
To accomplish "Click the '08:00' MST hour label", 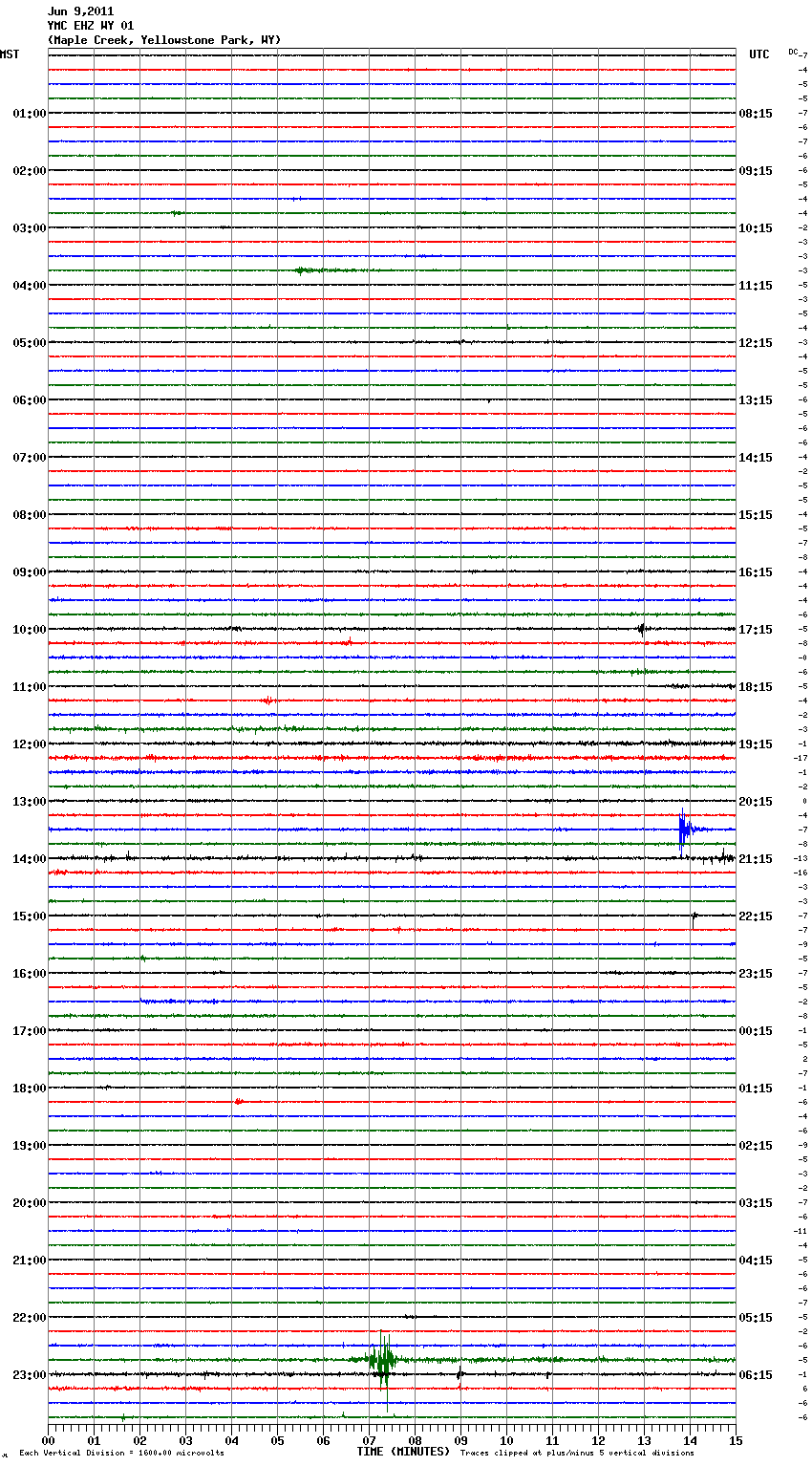I will click(30, 515).
